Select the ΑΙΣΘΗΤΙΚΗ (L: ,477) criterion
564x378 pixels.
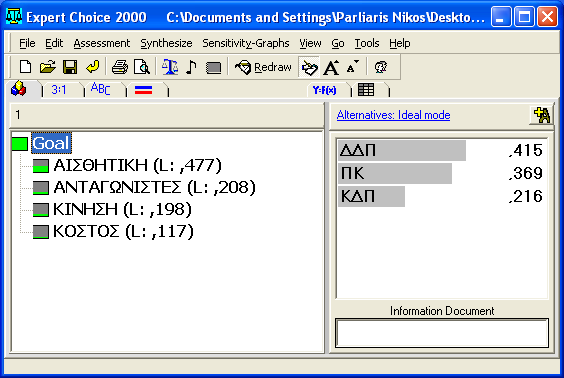(x=137, y=165)
